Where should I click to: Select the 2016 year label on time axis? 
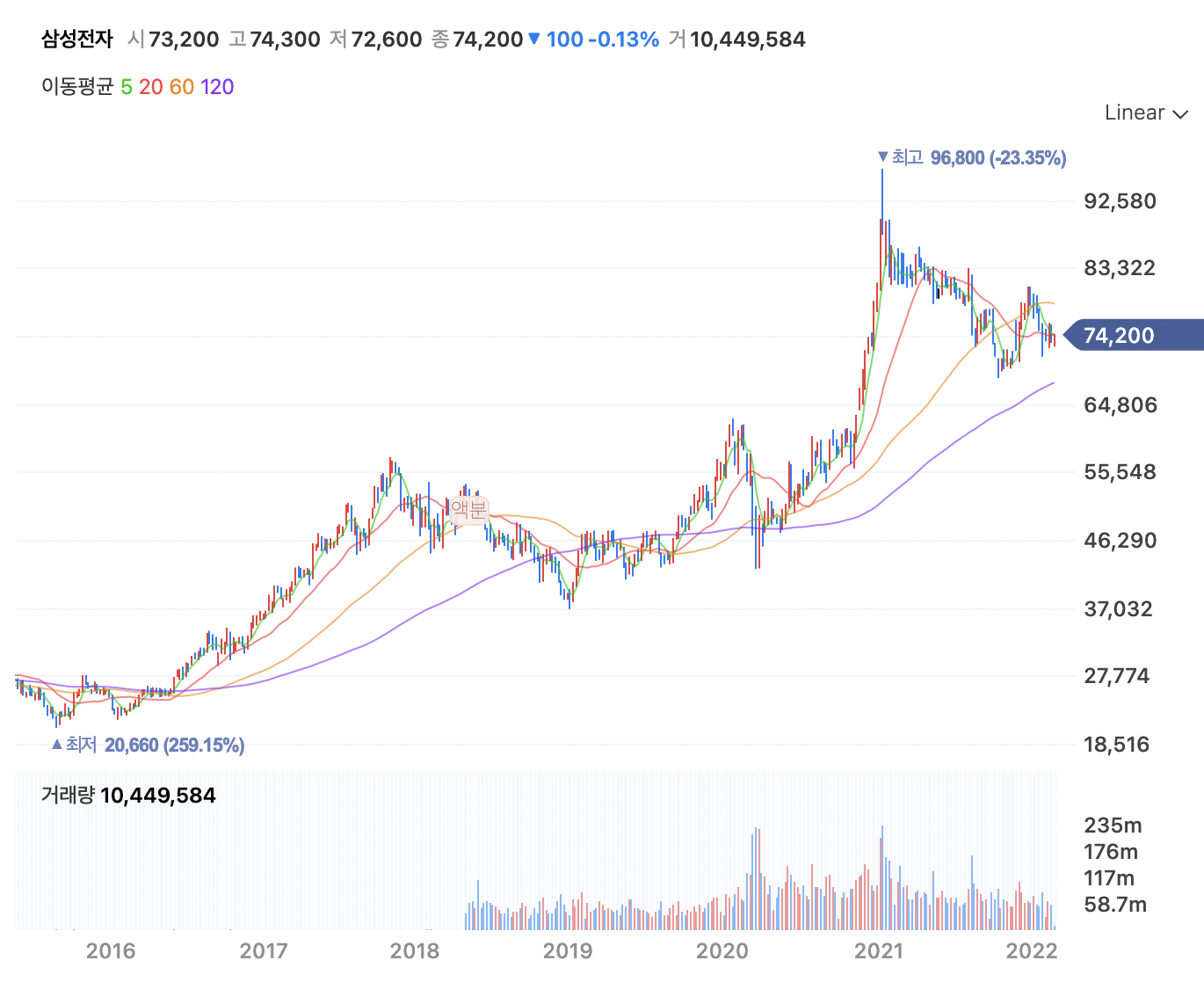pyautogui.click(x=111, y=950)
